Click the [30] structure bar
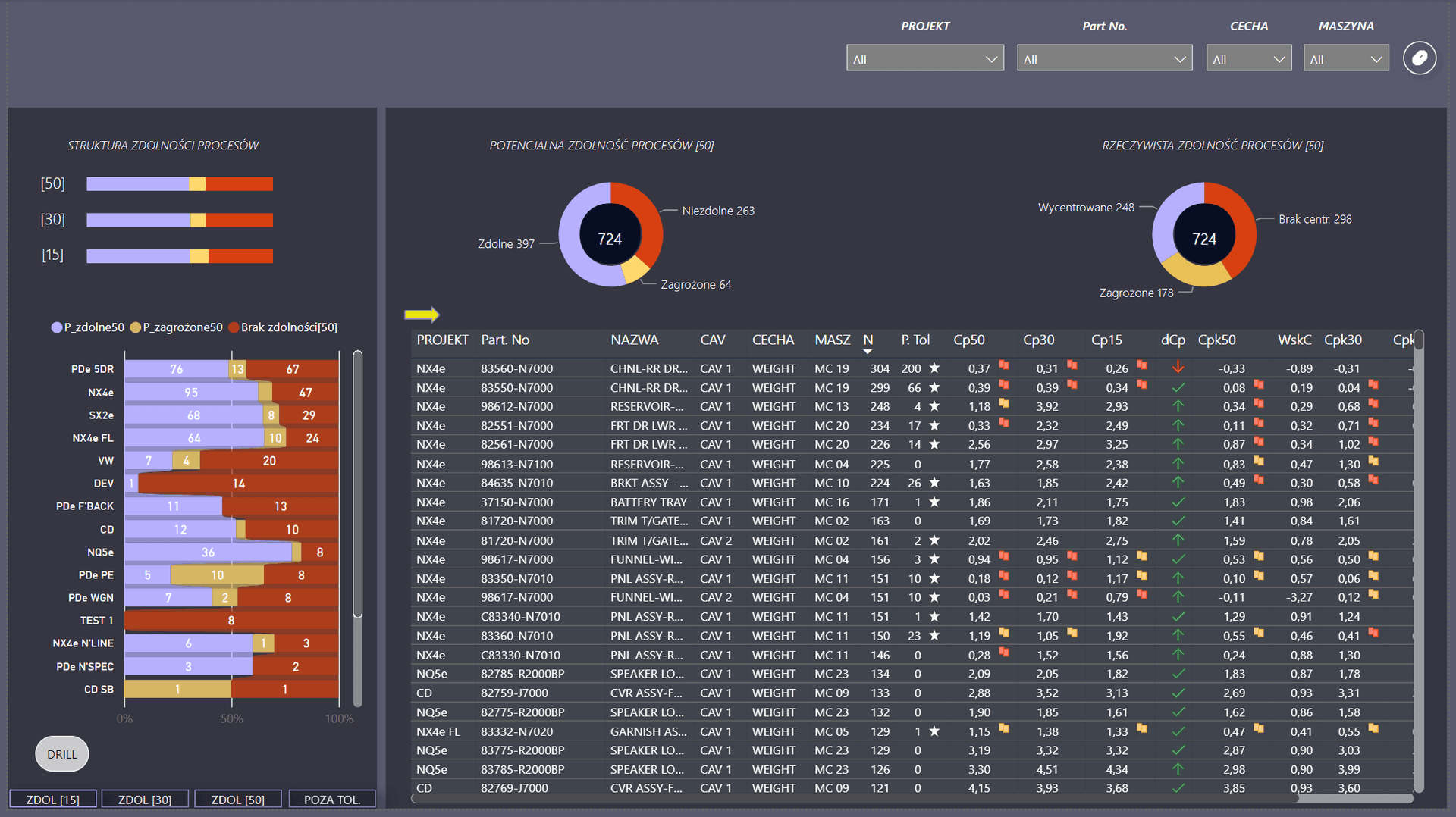The width and height of the screenshot is (1456, 817). [x=180, y=220]
